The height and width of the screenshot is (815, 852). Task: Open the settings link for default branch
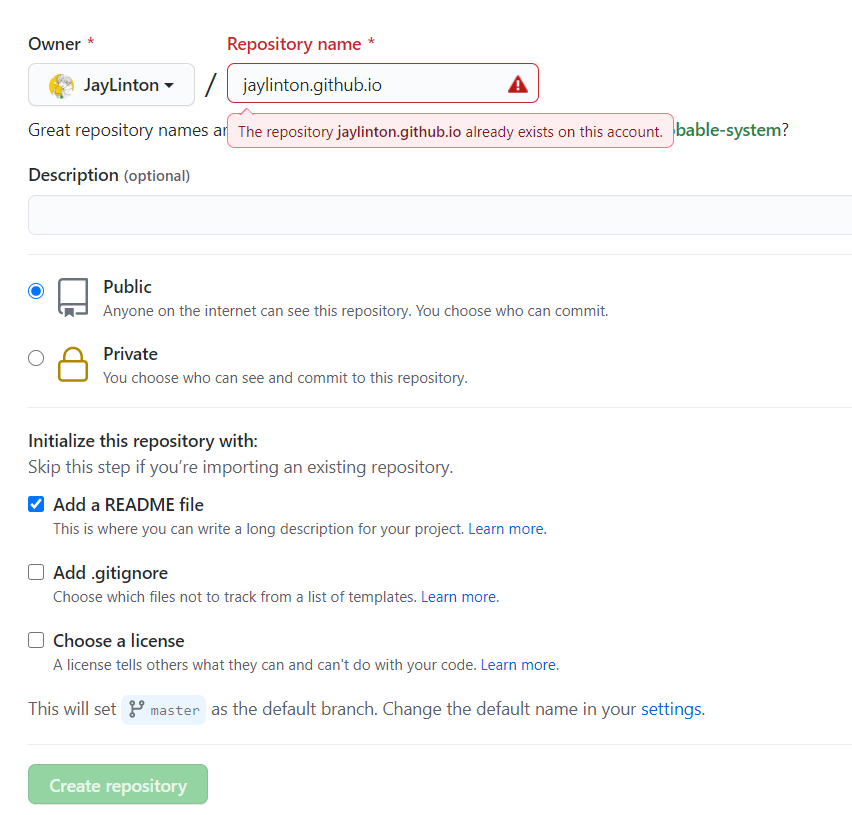tap(671, 709)
